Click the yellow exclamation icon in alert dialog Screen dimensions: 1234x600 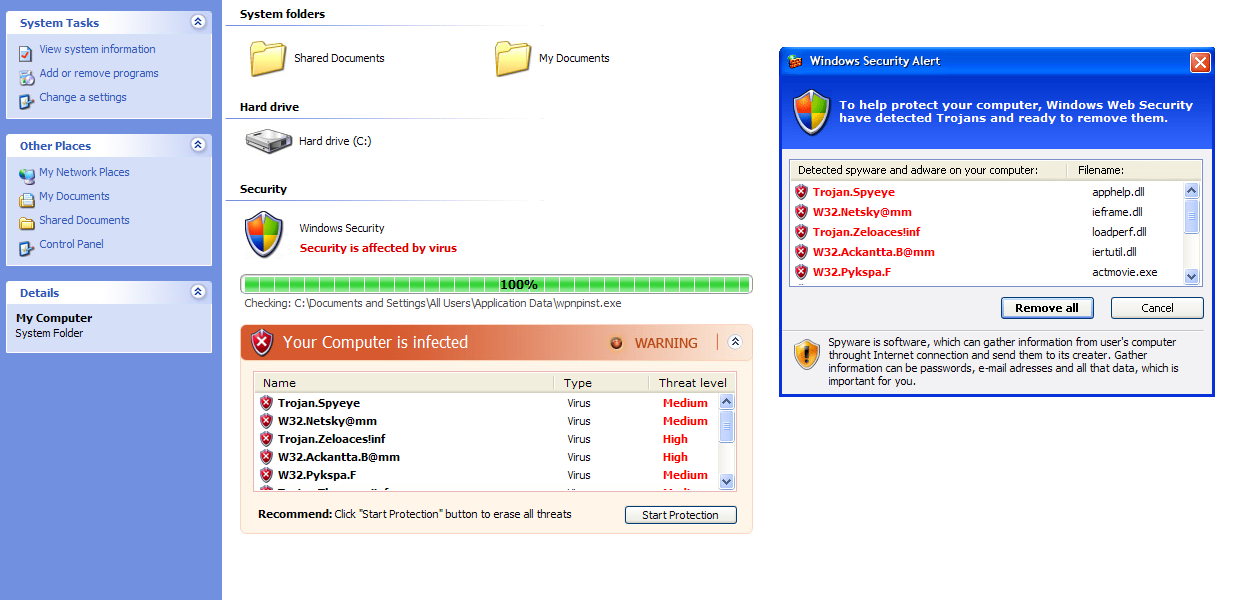pos(806,354)
